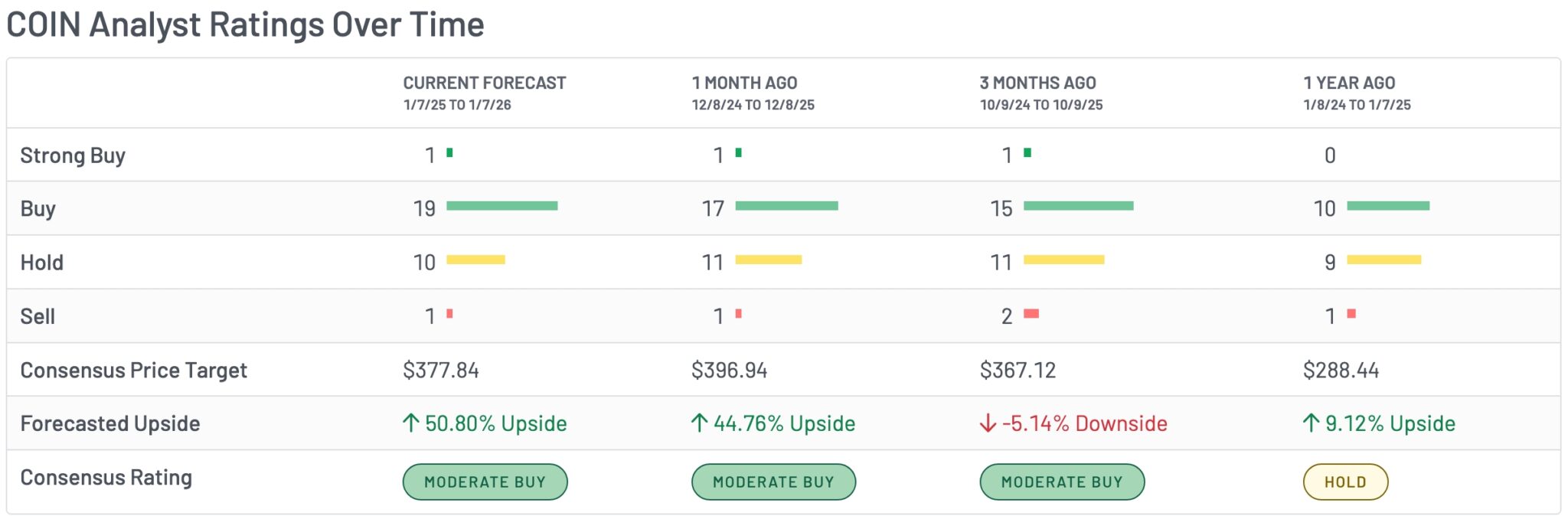Click the up arrow beside 9.12% Upside
Viewport: 1568px width, 516px height.
(1311, 423)
